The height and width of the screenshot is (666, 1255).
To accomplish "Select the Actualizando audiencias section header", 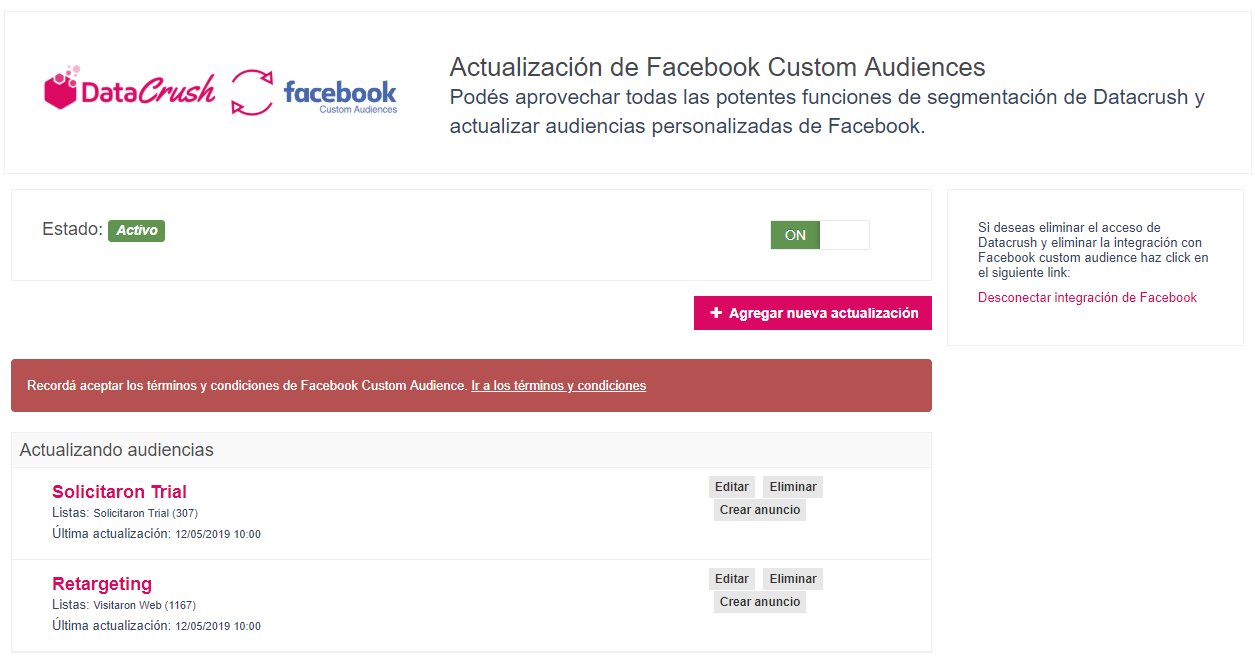I will 471,450.
